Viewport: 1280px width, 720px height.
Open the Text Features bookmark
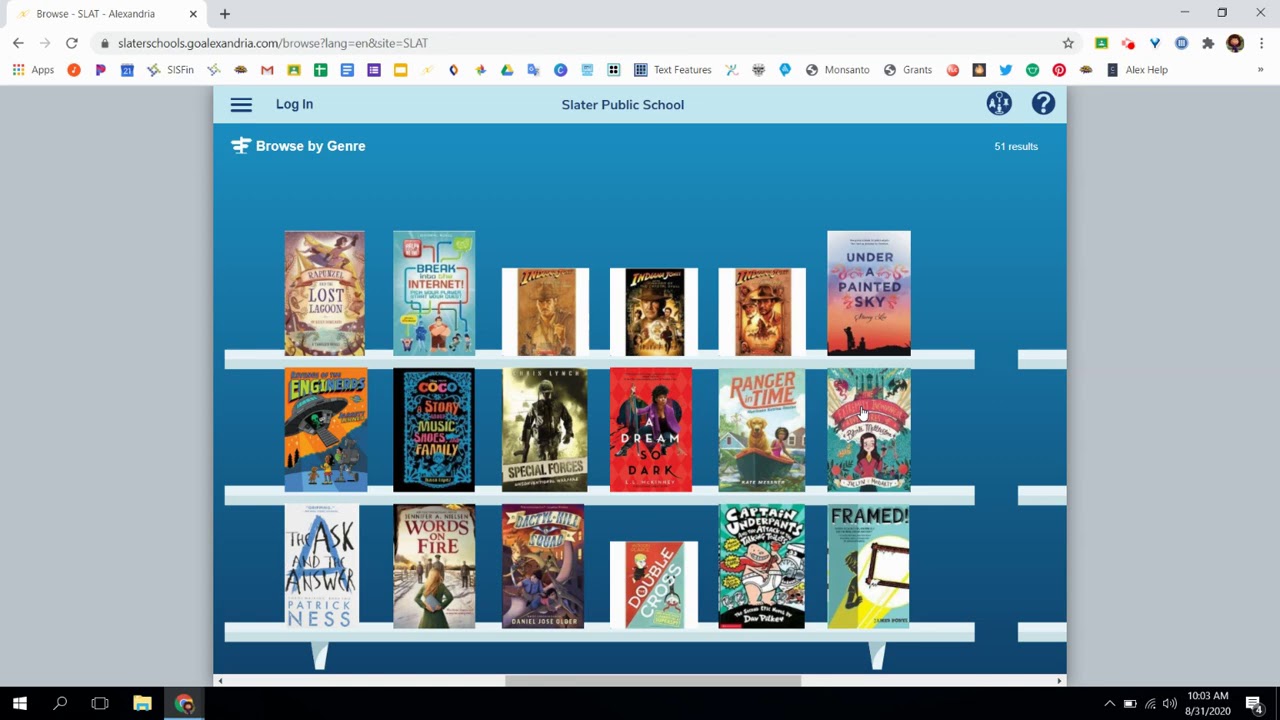point(673,70)
